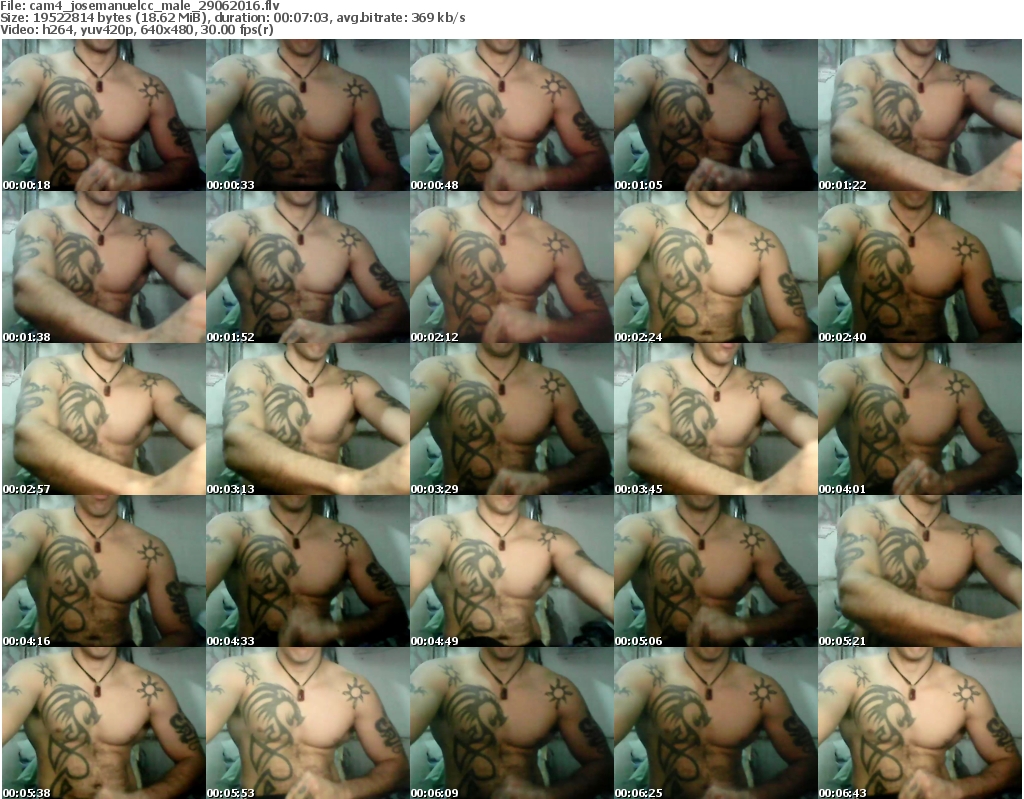This screenshot has height=799, width=1024.
Task: Pick the thumbnail at 00:00:48
Action: pos(511,115)
